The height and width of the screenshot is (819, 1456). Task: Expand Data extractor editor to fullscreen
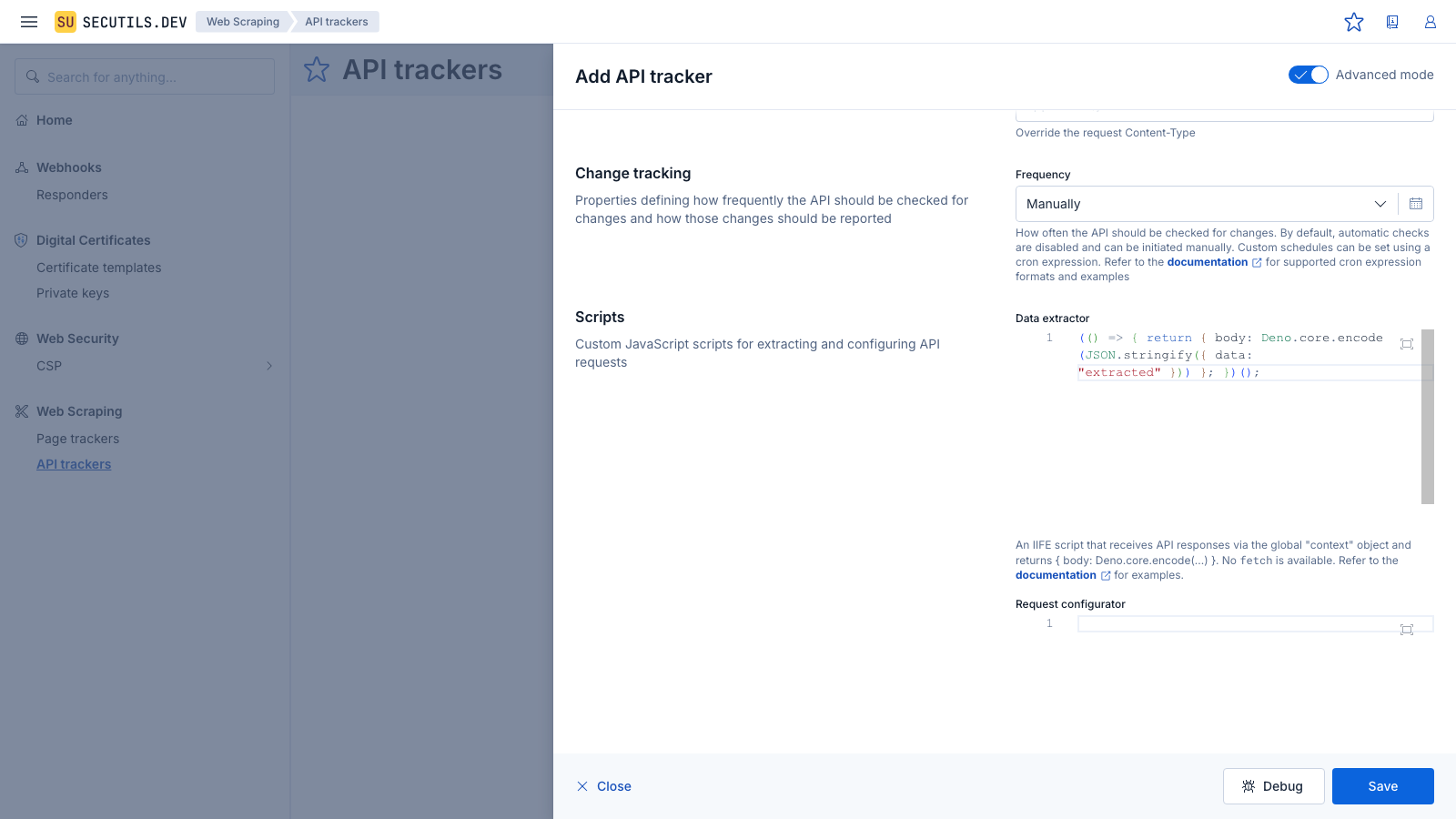[x=1407, y=344]
